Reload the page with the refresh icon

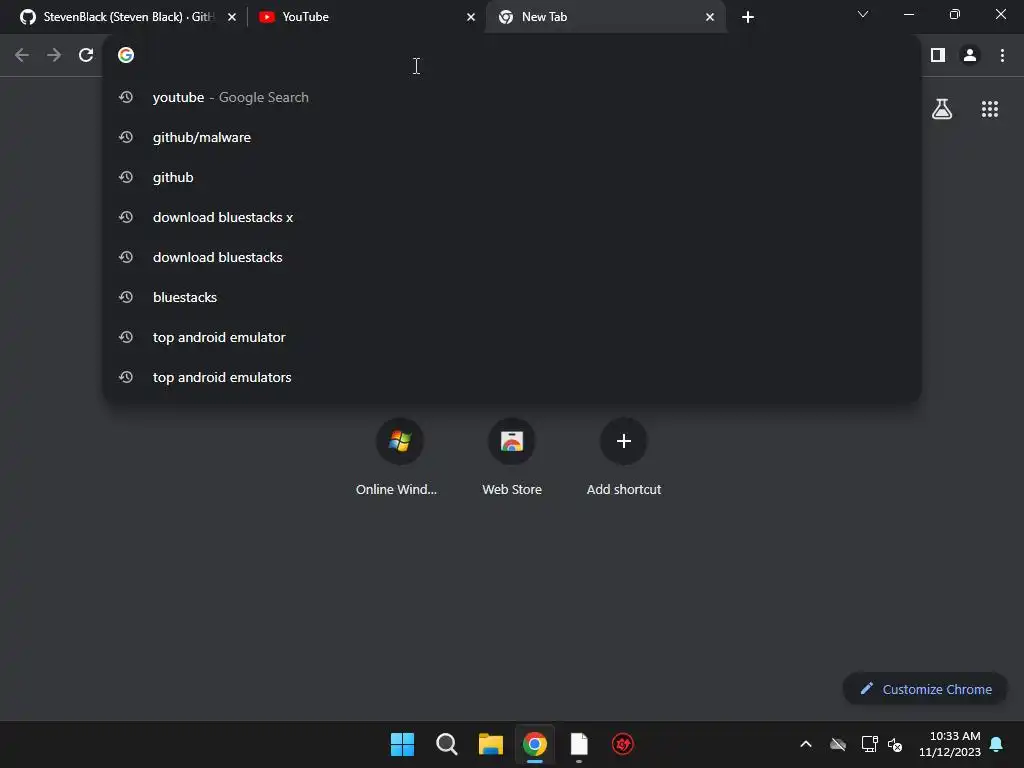pyautogui.click(x=86, y=56)
